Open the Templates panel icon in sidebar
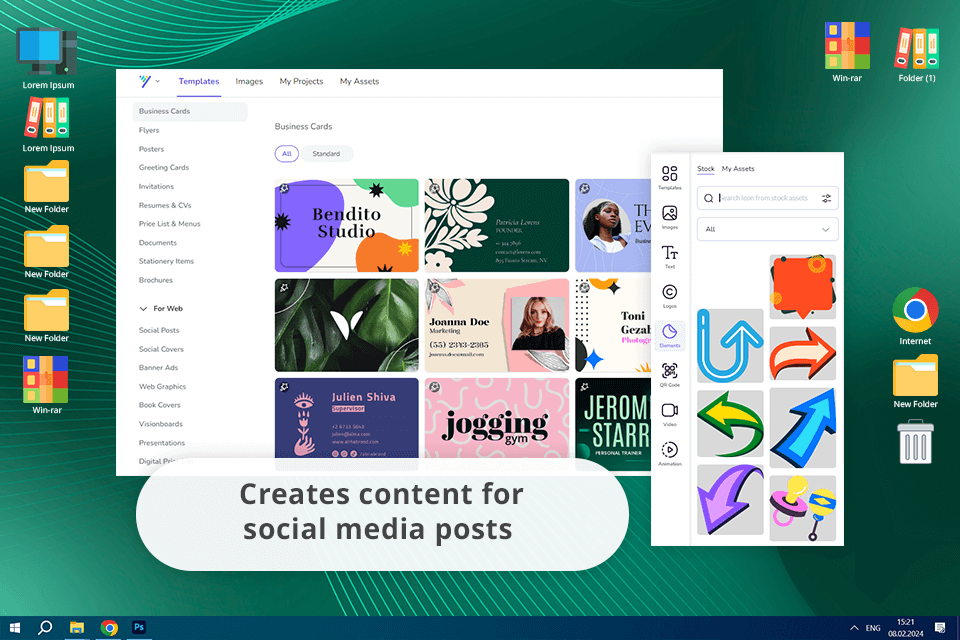960x640 pixels. (669, 177)
